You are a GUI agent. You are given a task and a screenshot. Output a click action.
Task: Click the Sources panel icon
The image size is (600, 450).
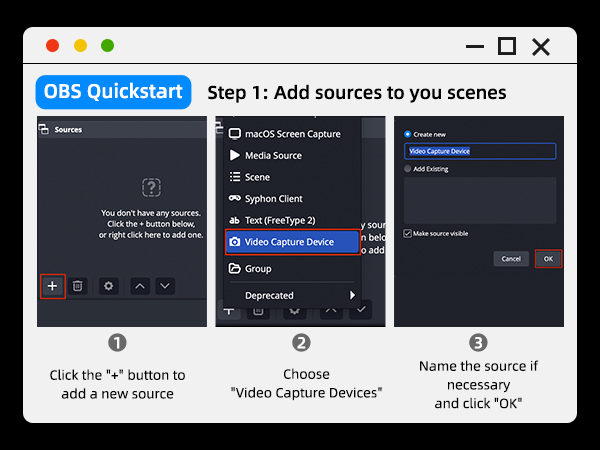[x=44, y=129]
